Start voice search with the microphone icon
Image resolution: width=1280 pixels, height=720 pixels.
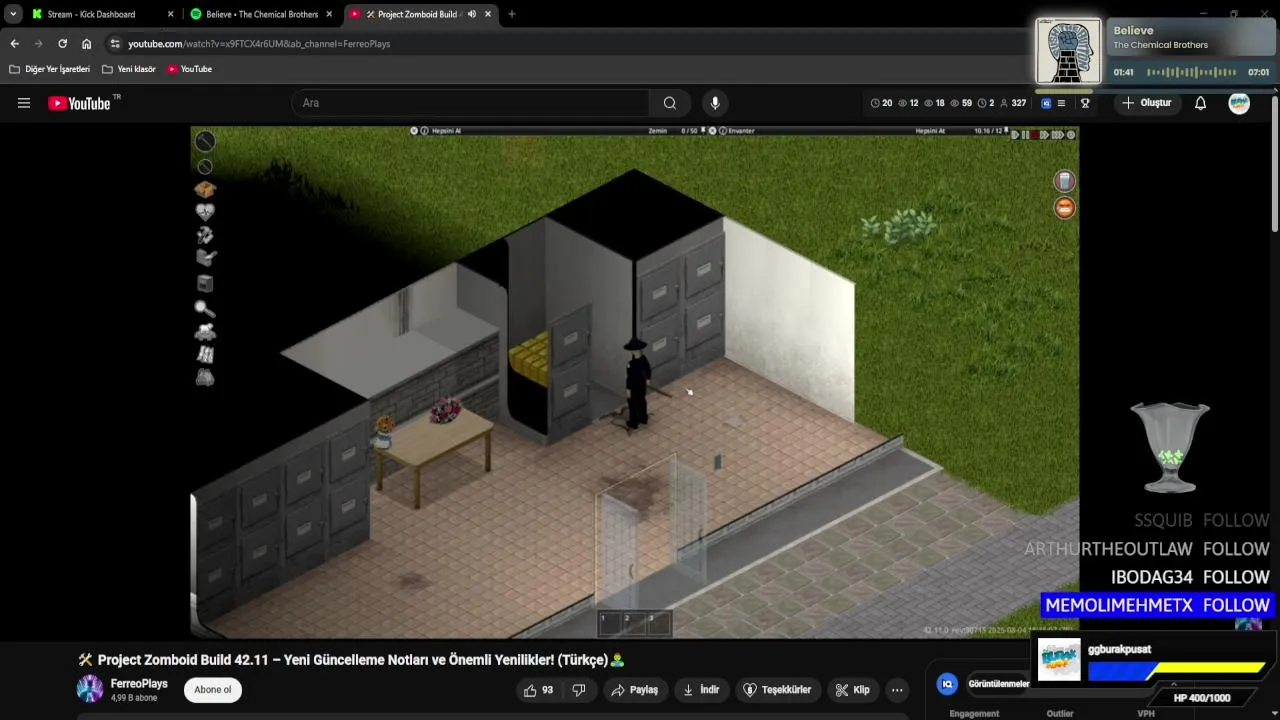pos(714,103)
